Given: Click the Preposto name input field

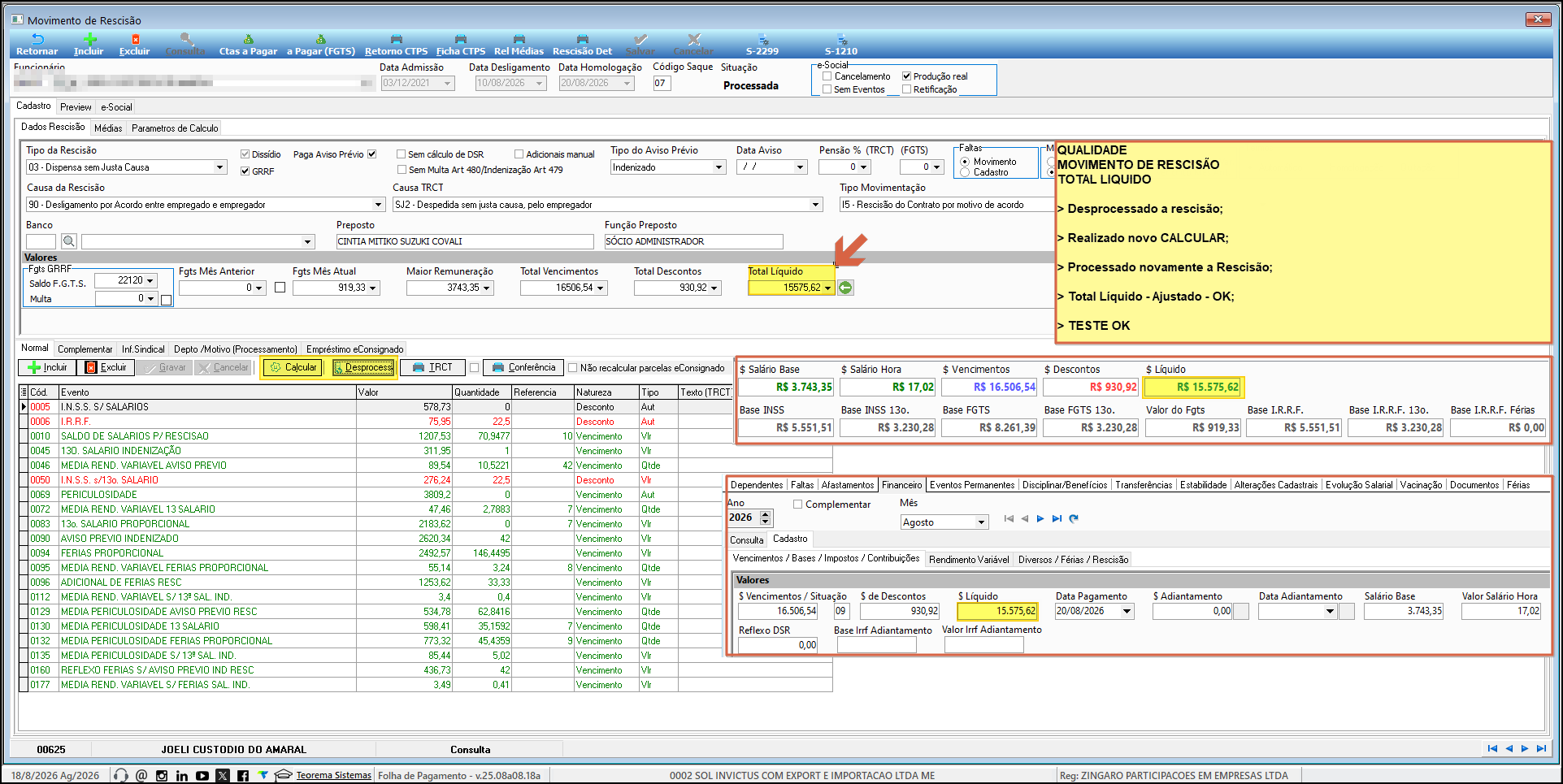Looking at the screenshot, I should 465,241.
